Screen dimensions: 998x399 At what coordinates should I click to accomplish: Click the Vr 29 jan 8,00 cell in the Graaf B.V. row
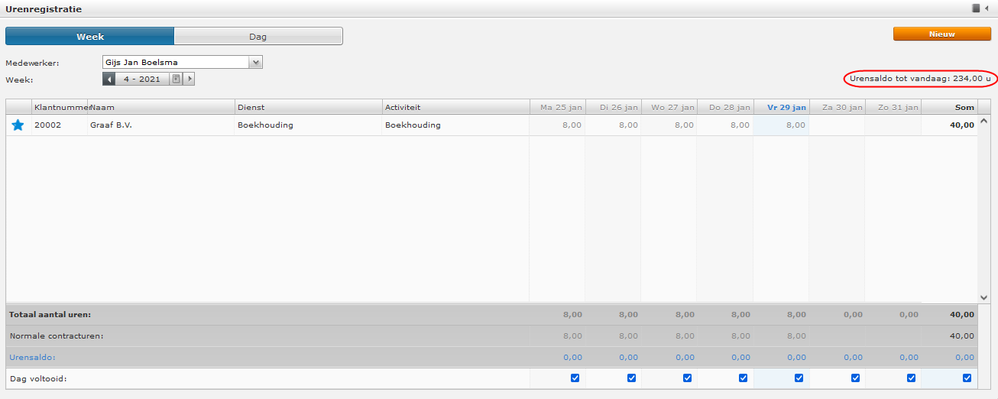tap(782, 125)
